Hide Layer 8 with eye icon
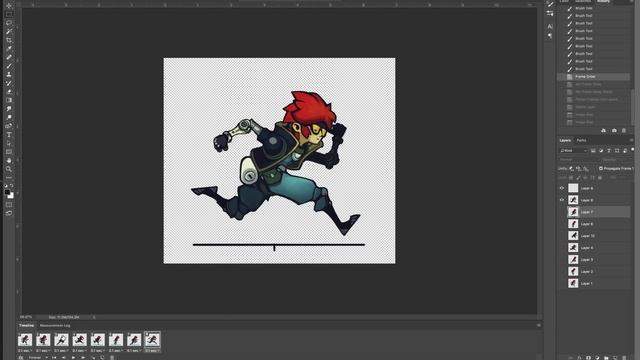The height and width of the screenshot is (360, 640). click(562, 200)
